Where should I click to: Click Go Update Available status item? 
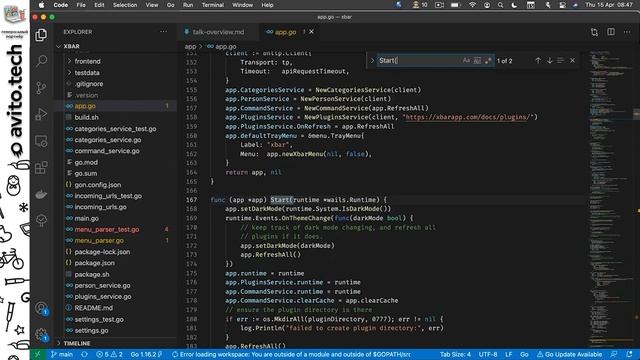coord(569,354)
